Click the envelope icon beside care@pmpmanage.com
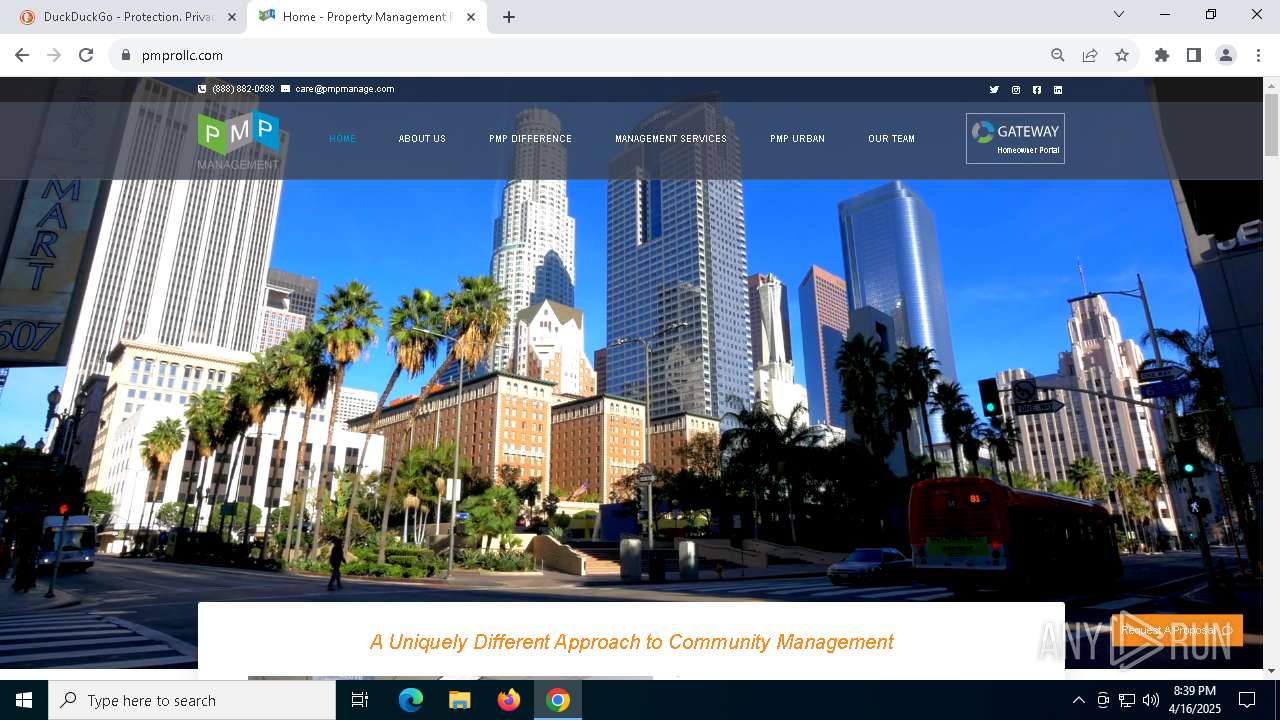The width and height of the screenshot is (1280, 720). tap(286, 89)
